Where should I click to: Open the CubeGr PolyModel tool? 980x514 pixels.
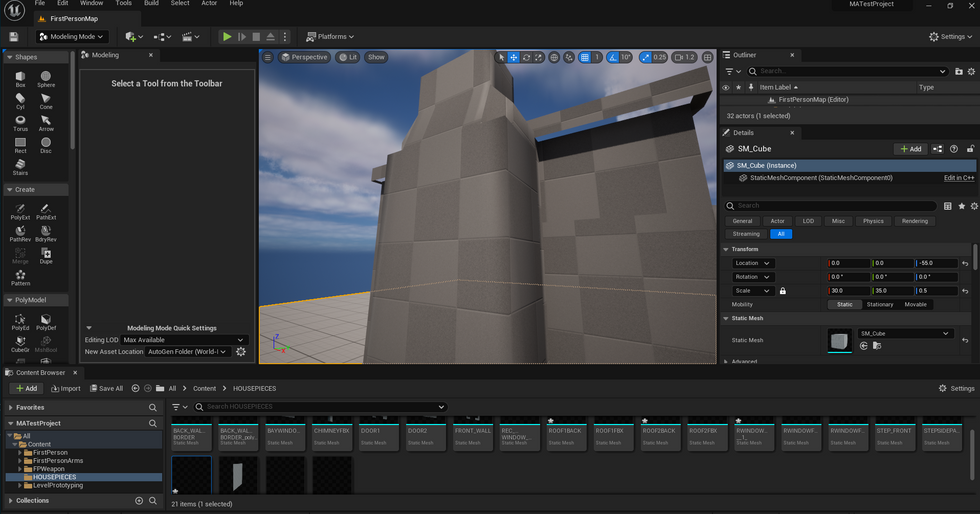coord(20,343)
